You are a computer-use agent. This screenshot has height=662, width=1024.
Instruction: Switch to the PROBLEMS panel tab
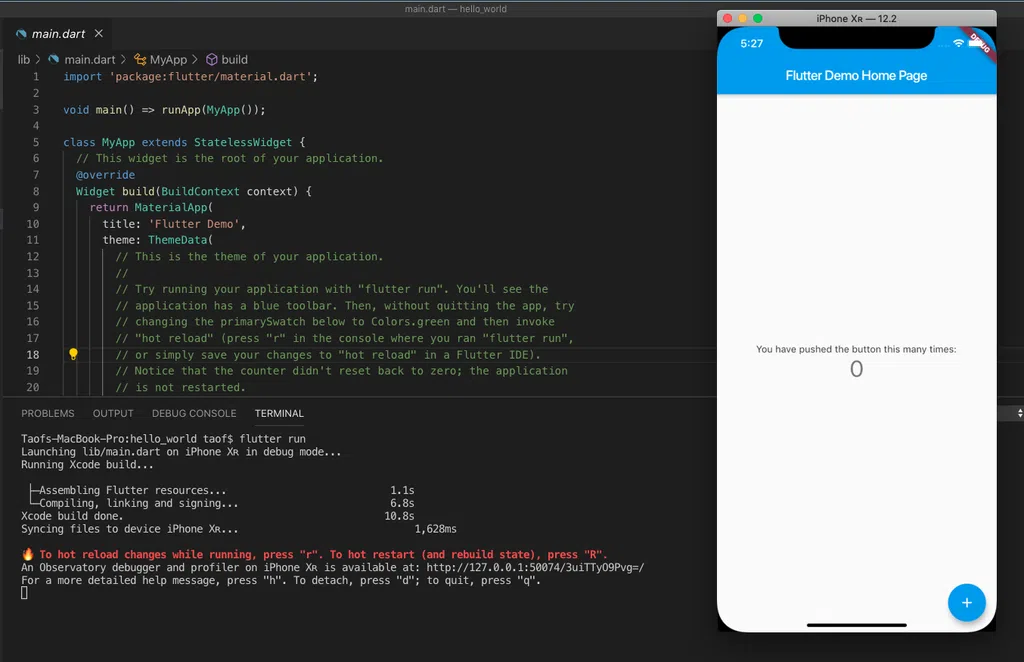pyautogui.click(x=48, y=413)
